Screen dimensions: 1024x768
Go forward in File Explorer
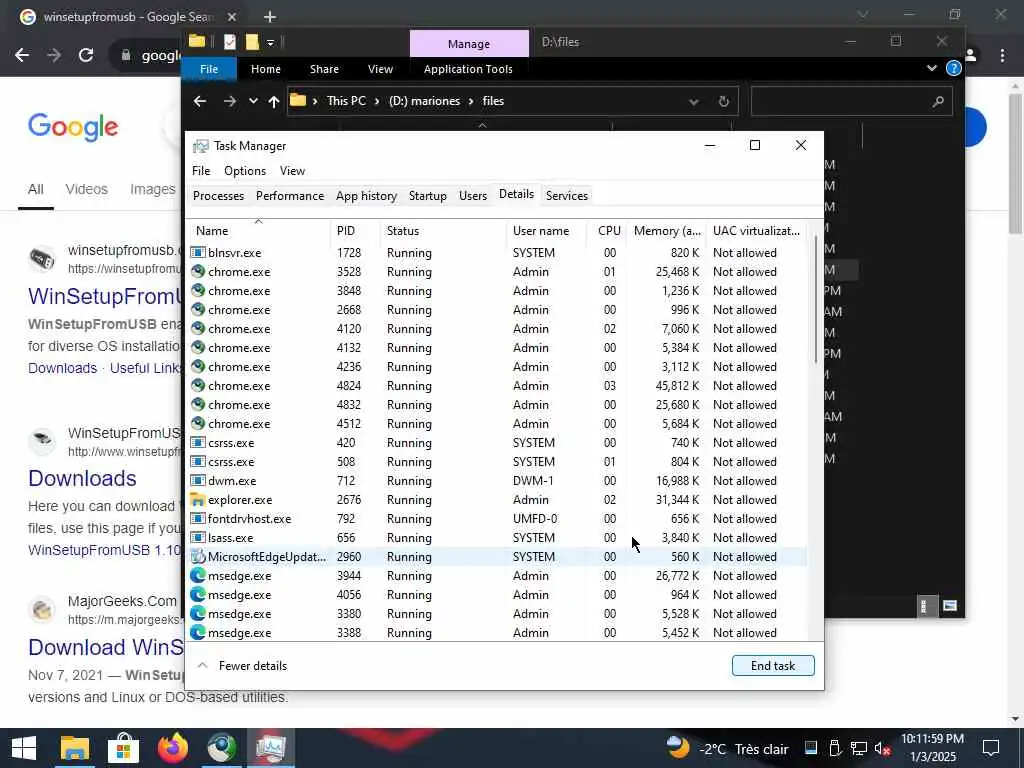tap(229, 101)
